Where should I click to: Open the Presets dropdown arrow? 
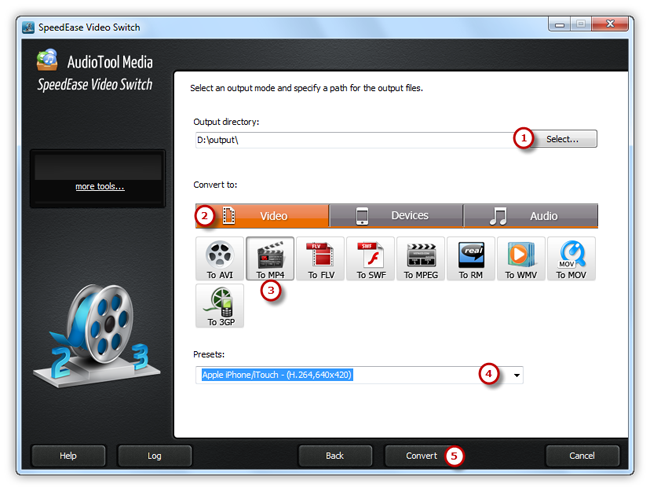[517, 375]
